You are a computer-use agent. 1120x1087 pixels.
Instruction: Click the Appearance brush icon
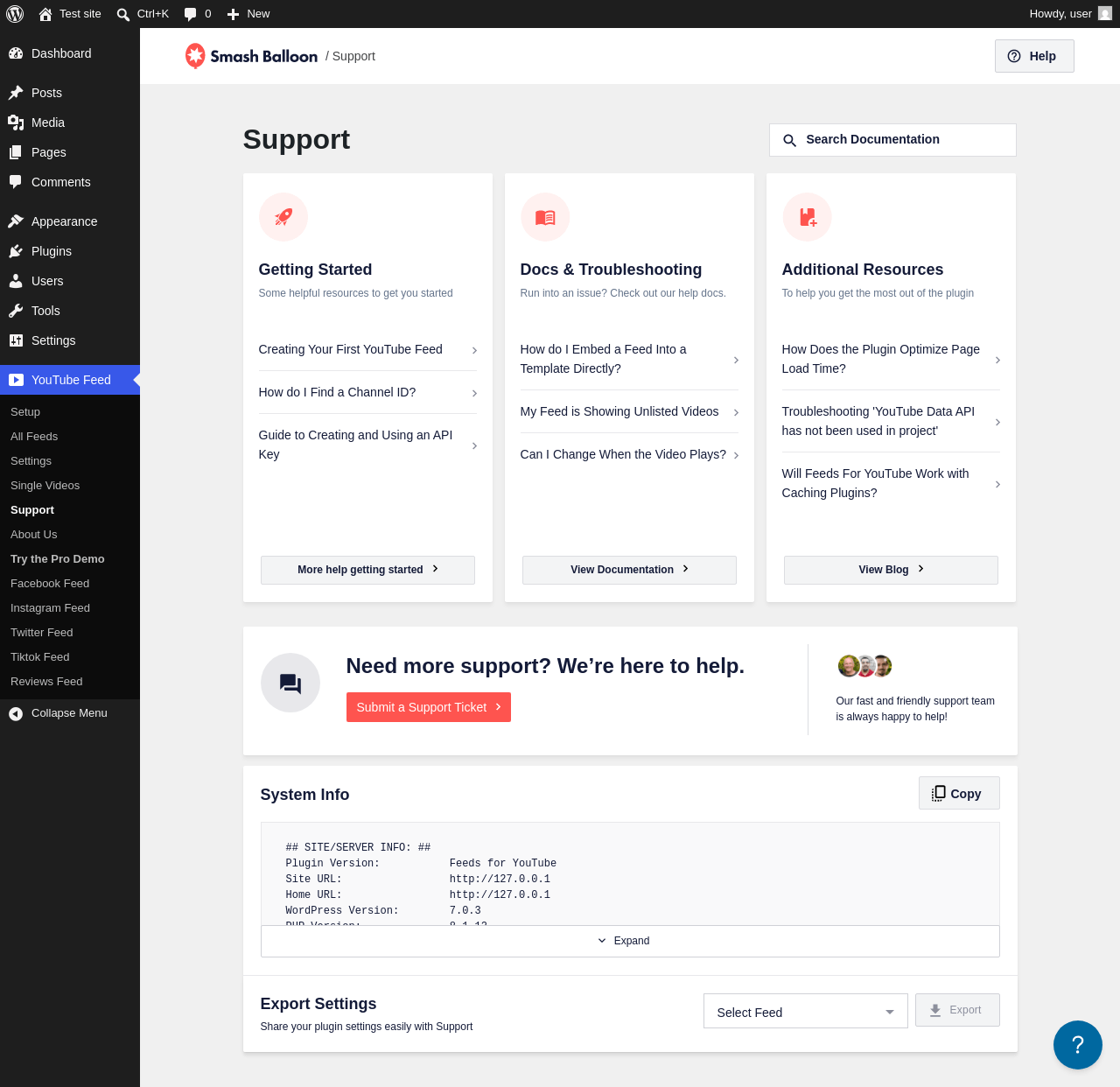[x=16, y=221]
